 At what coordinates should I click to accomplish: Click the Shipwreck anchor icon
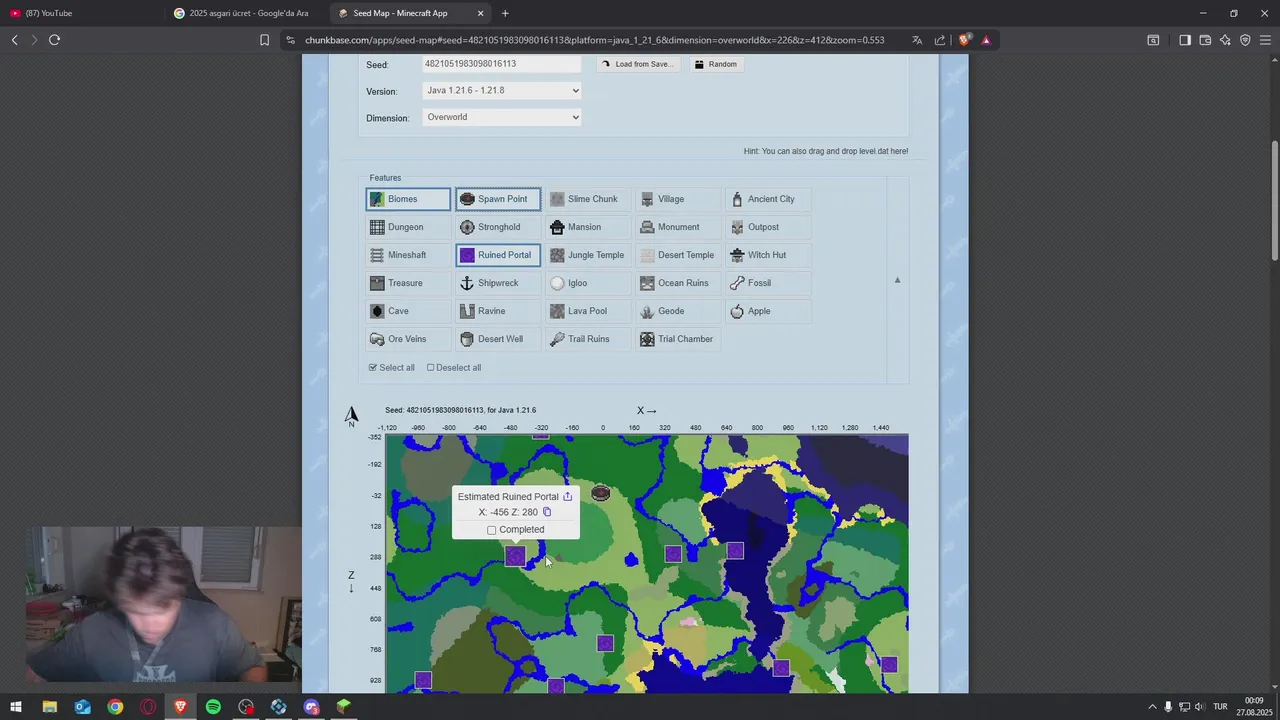467,283
